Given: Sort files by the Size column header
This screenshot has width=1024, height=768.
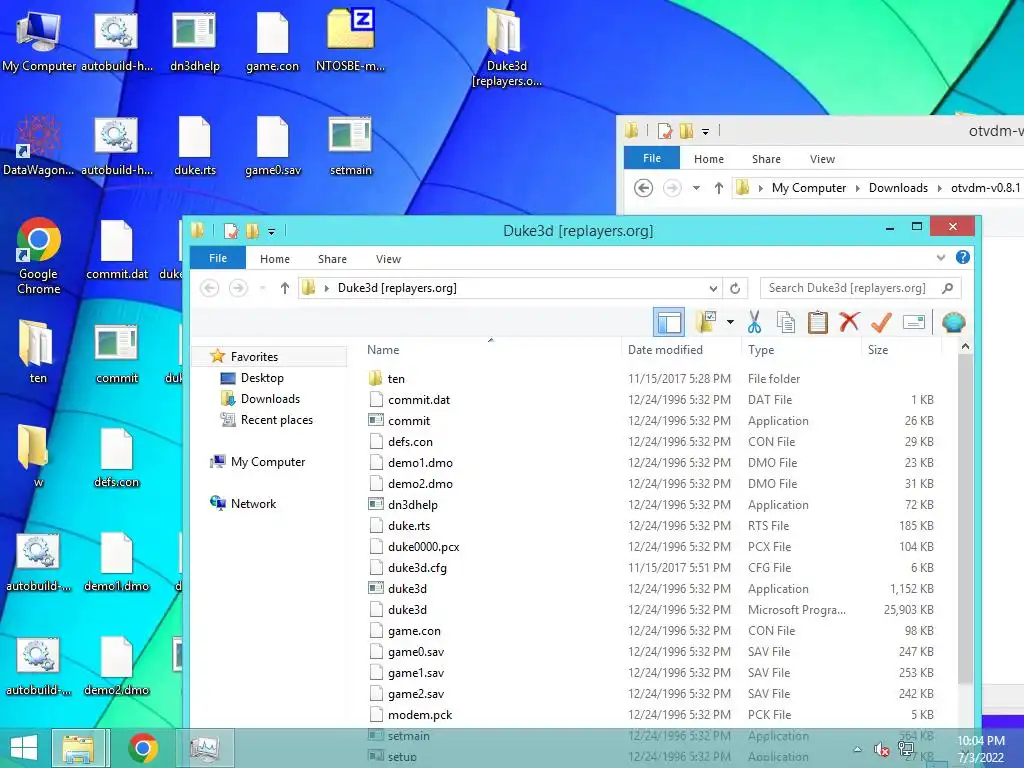Looking at the screenshot, I should 878,349.
